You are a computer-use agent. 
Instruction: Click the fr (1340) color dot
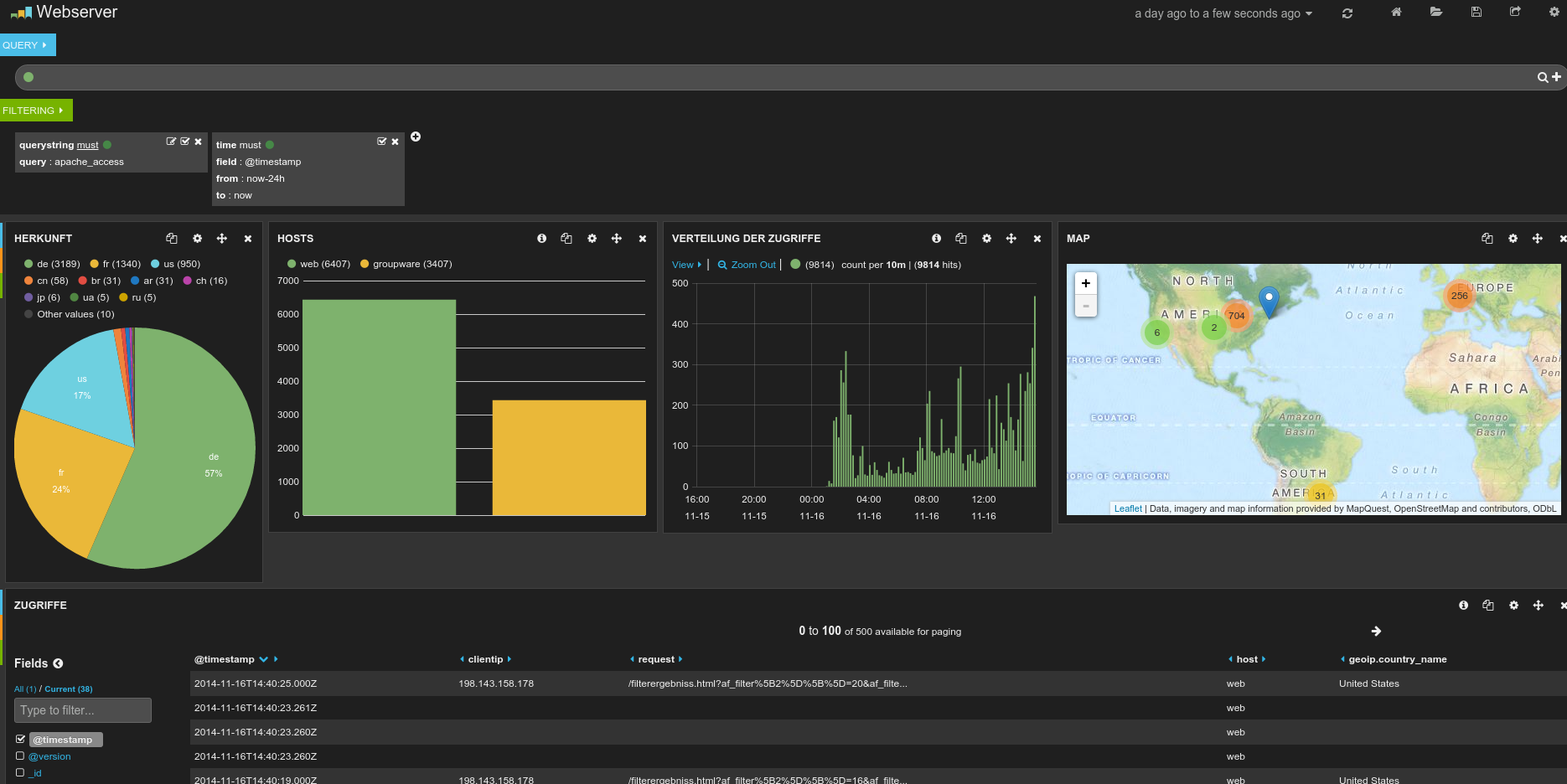(x=95, y=264)
